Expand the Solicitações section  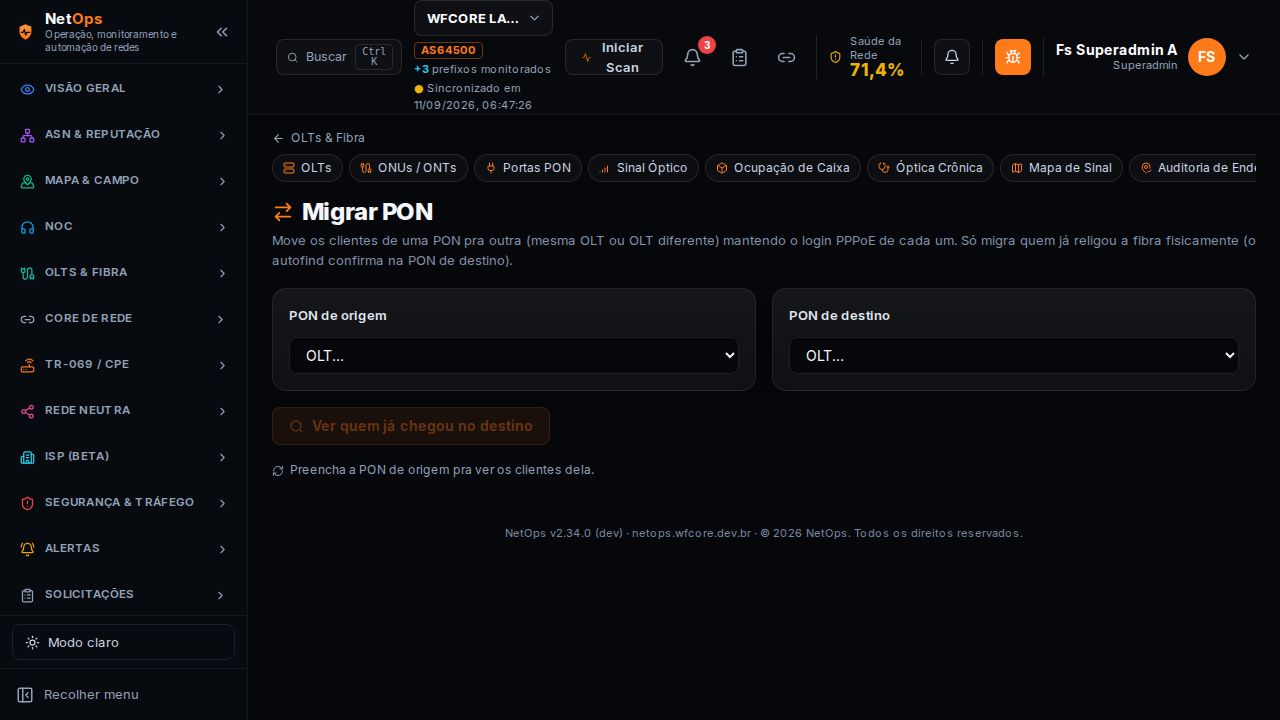click(x=123, y=595)
